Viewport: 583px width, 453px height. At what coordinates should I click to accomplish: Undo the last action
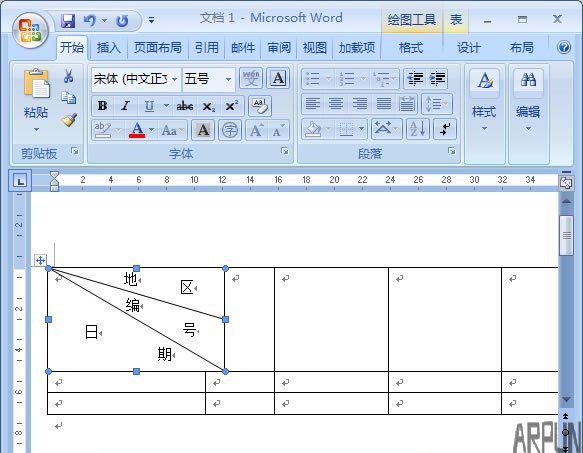point(90,20)
